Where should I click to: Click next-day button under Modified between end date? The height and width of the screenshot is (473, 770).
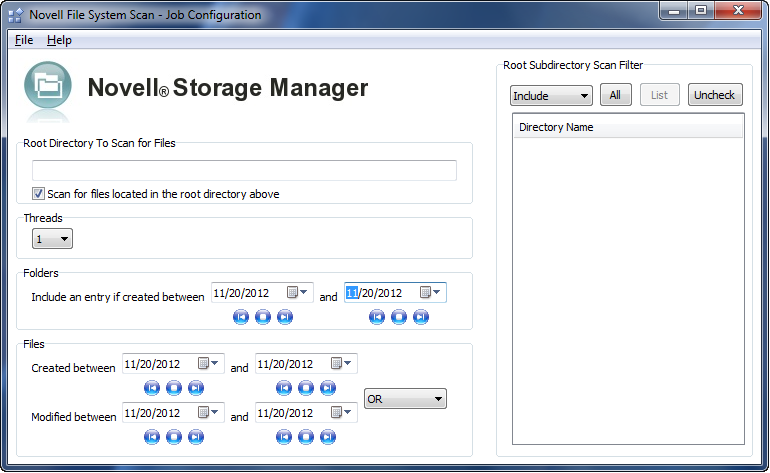click(328, 437)
